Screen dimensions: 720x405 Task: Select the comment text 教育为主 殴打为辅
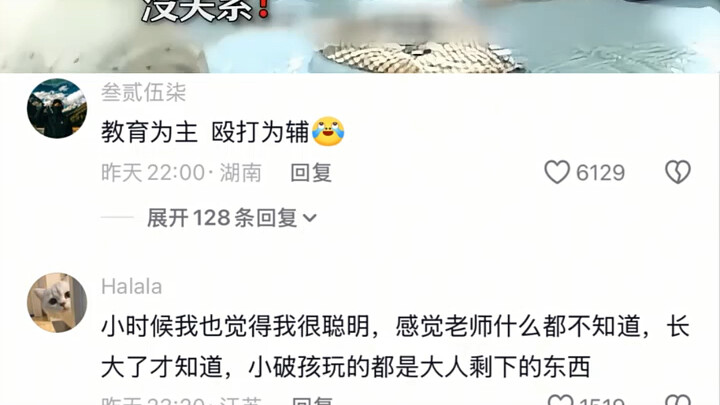click(x=205, y=132)
